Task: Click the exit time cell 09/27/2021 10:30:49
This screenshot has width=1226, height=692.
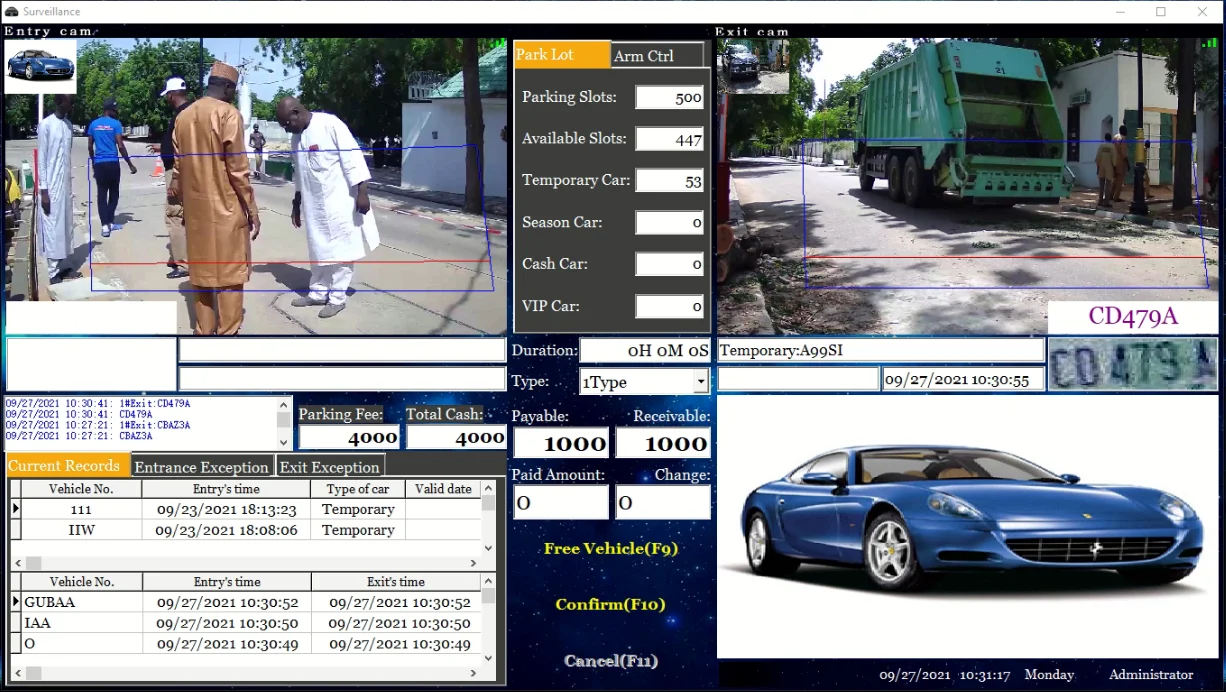Action: 396,644
